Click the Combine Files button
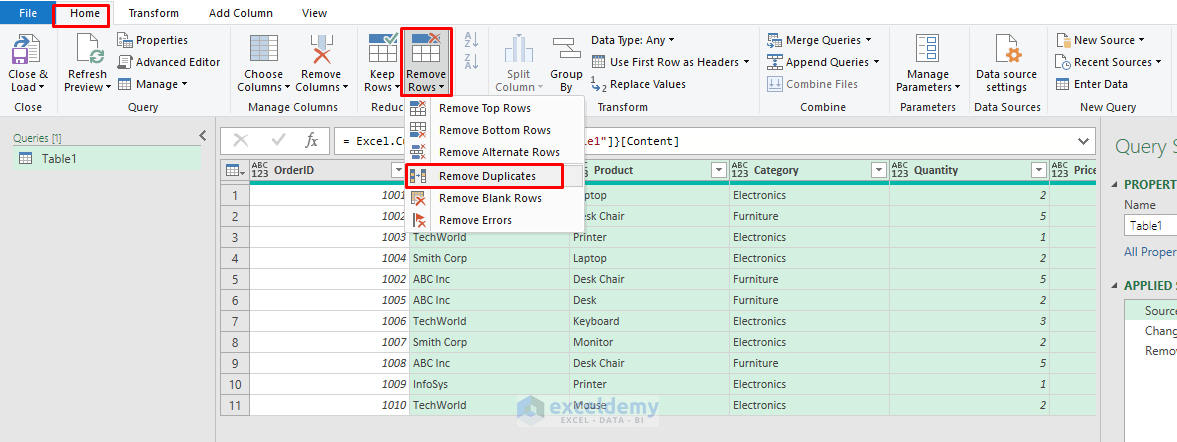The image size is (1177, 442). click(x=812, y=84)
